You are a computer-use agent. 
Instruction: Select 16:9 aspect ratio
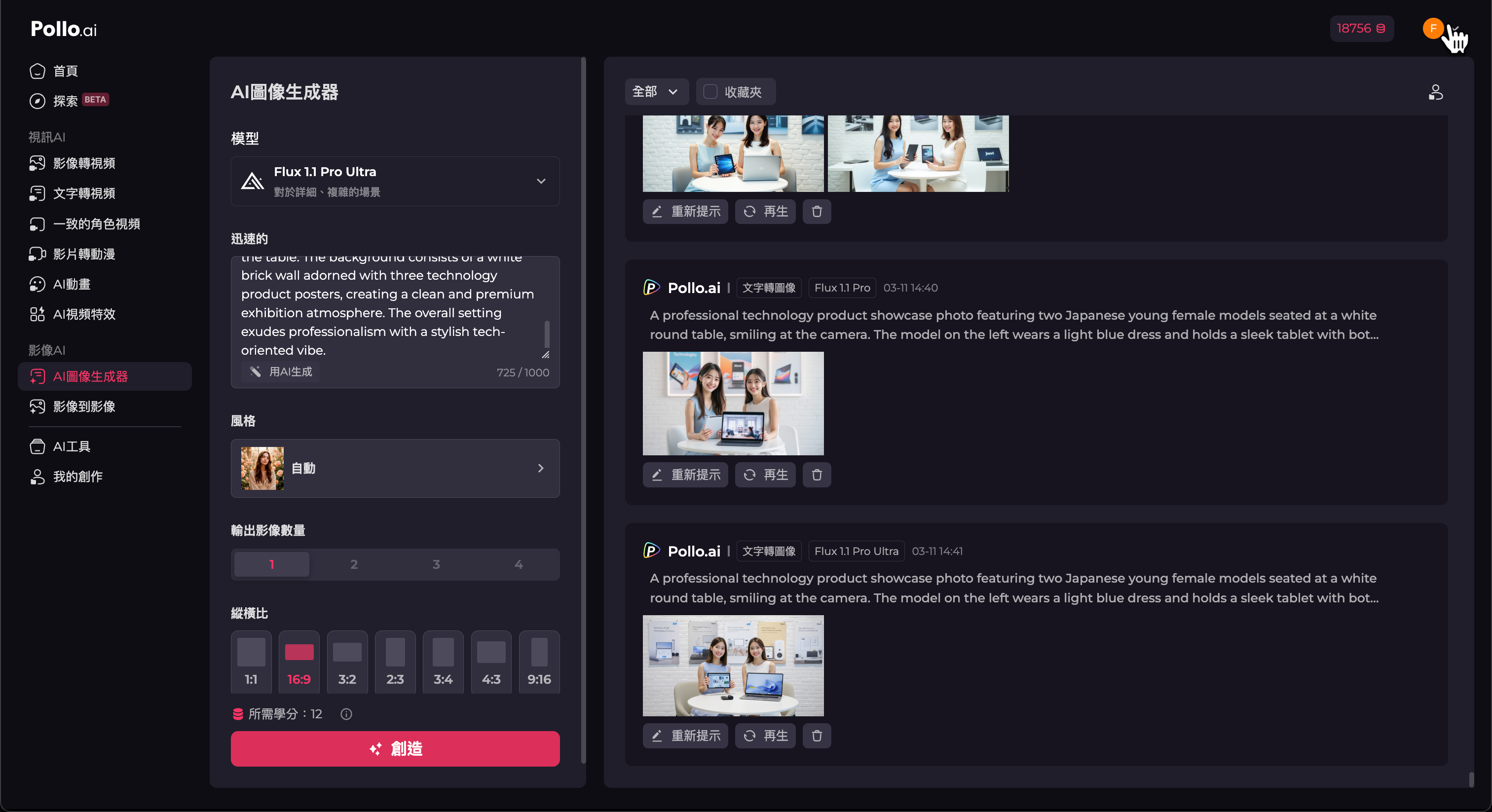(x=299, y=662)
